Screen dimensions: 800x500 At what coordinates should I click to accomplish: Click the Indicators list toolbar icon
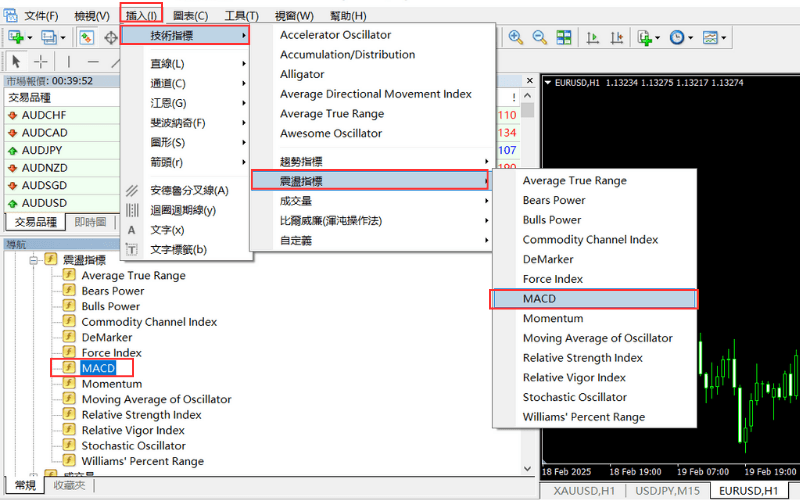(x=645, y=37)
